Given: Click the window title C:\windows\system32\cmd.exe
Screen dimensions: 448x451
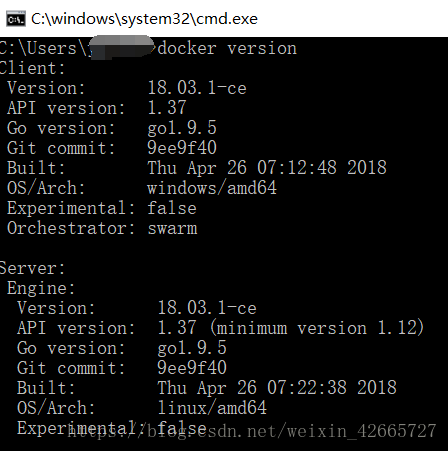Looking at the screenshot, I should [144, 19].
